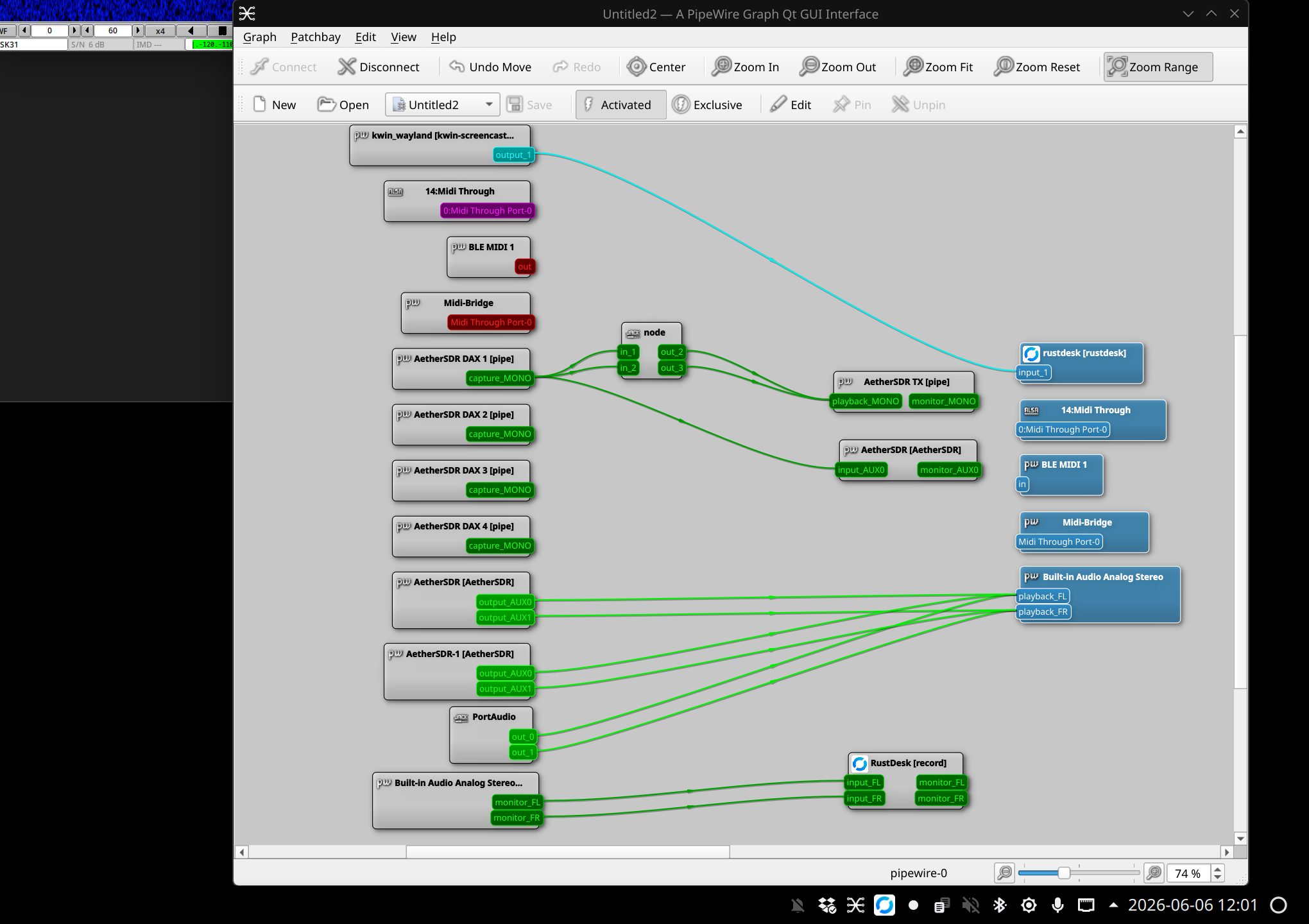The width and height of the screenshot is (1309, 924).
Task: Select monitor_FL port of Built-in Audio
Action: 517,802
